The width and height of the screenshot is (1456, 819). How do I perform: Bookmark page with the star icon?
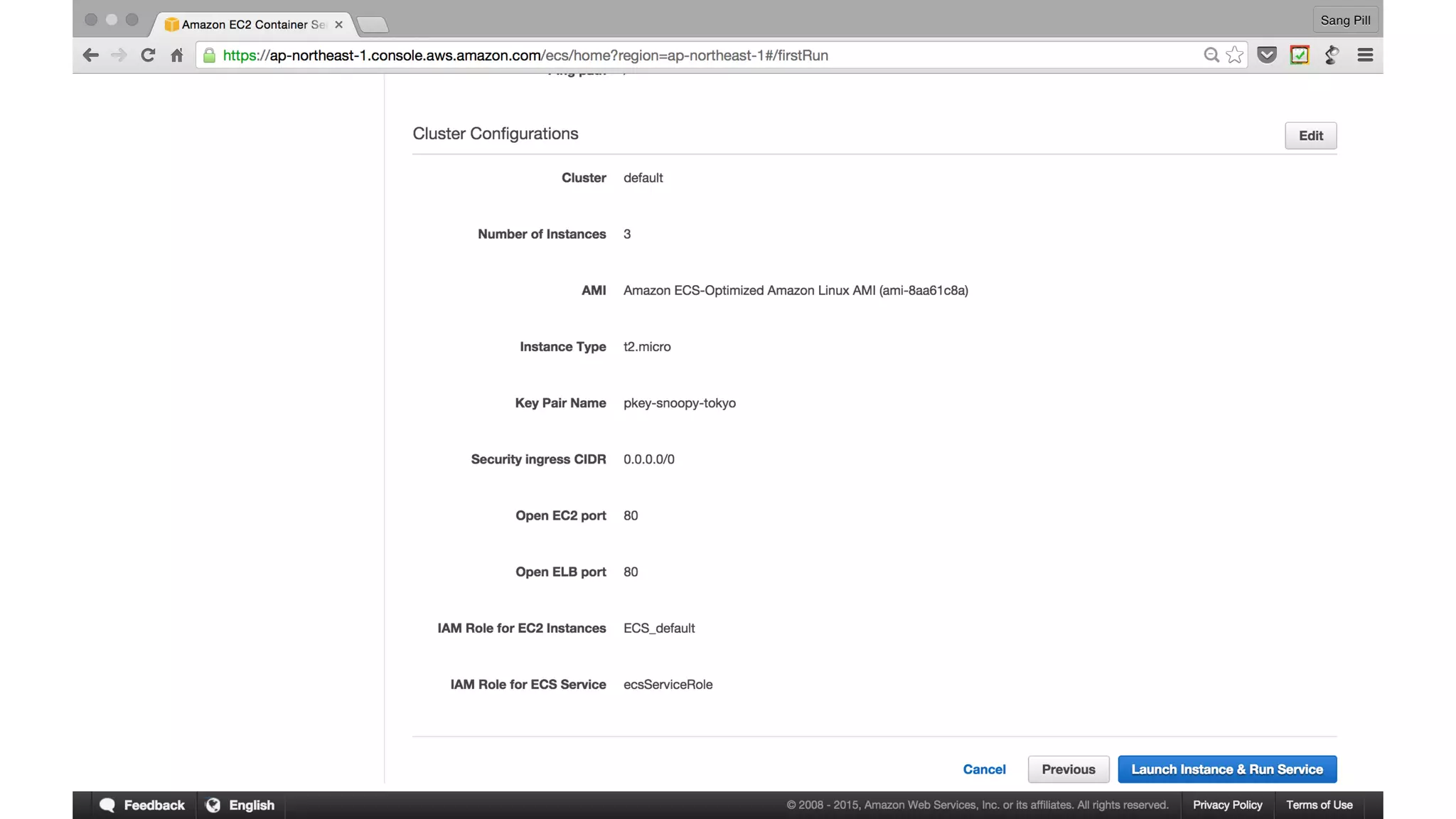[1235, 55]
